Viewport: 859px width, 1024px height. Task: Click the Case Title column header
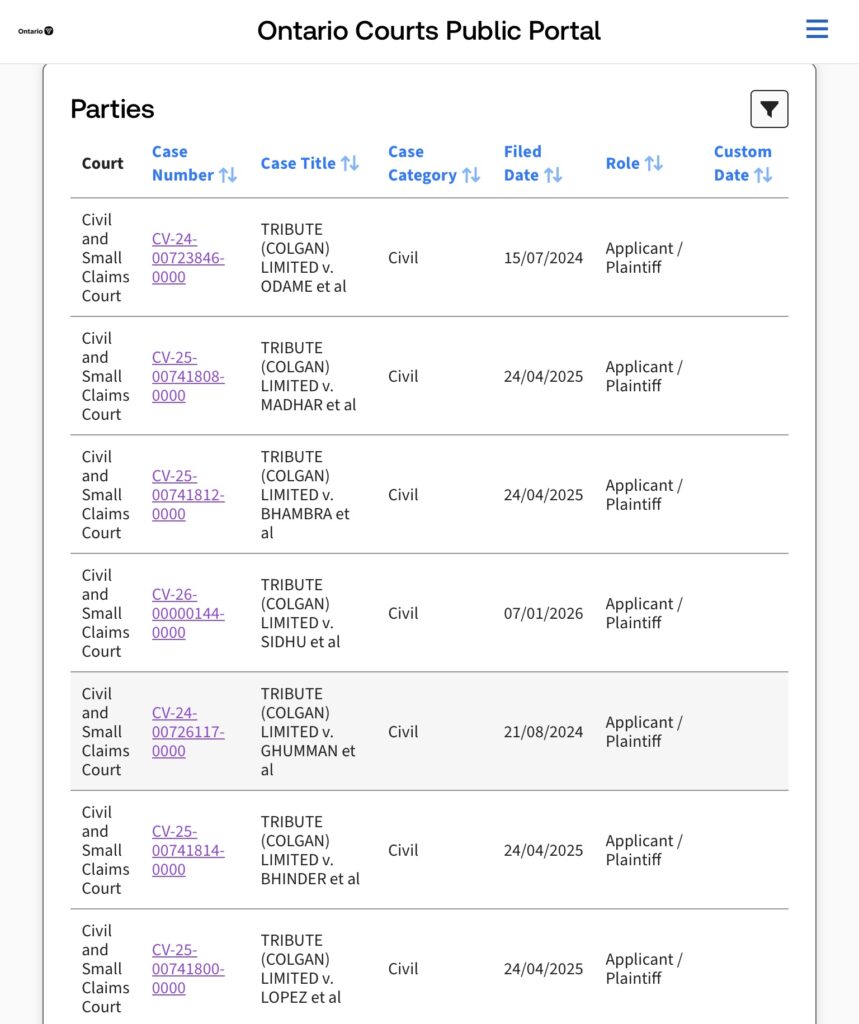click(310, 163)
